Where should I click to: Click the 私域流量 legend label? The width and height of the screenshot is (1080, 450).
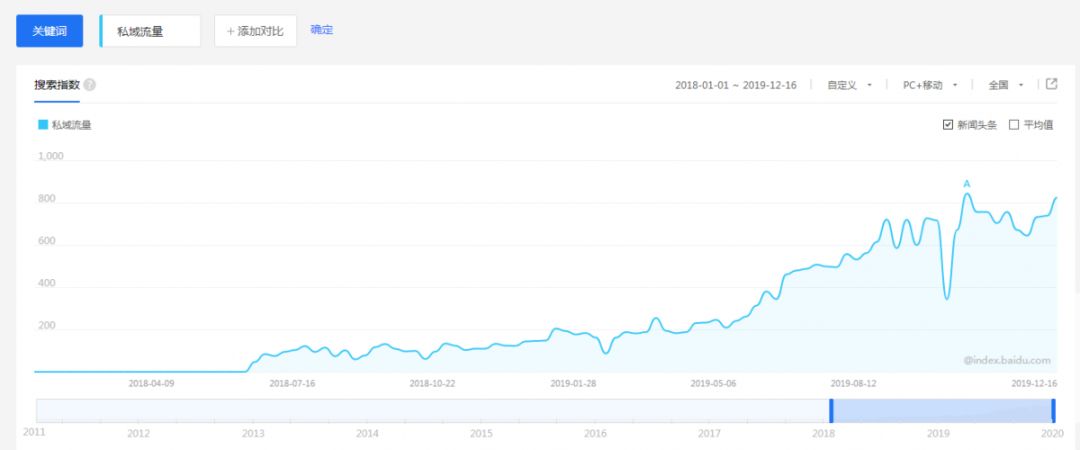pyautogui.click(x=72, y=125)
